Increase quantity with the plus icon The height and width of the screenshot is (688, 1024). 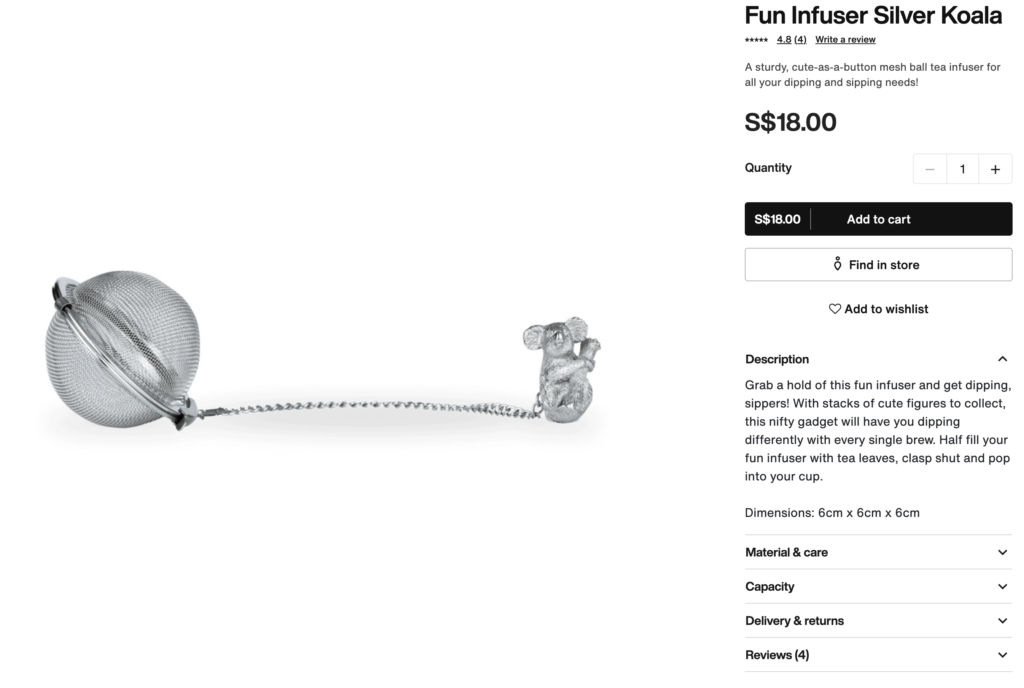point(995,169)
